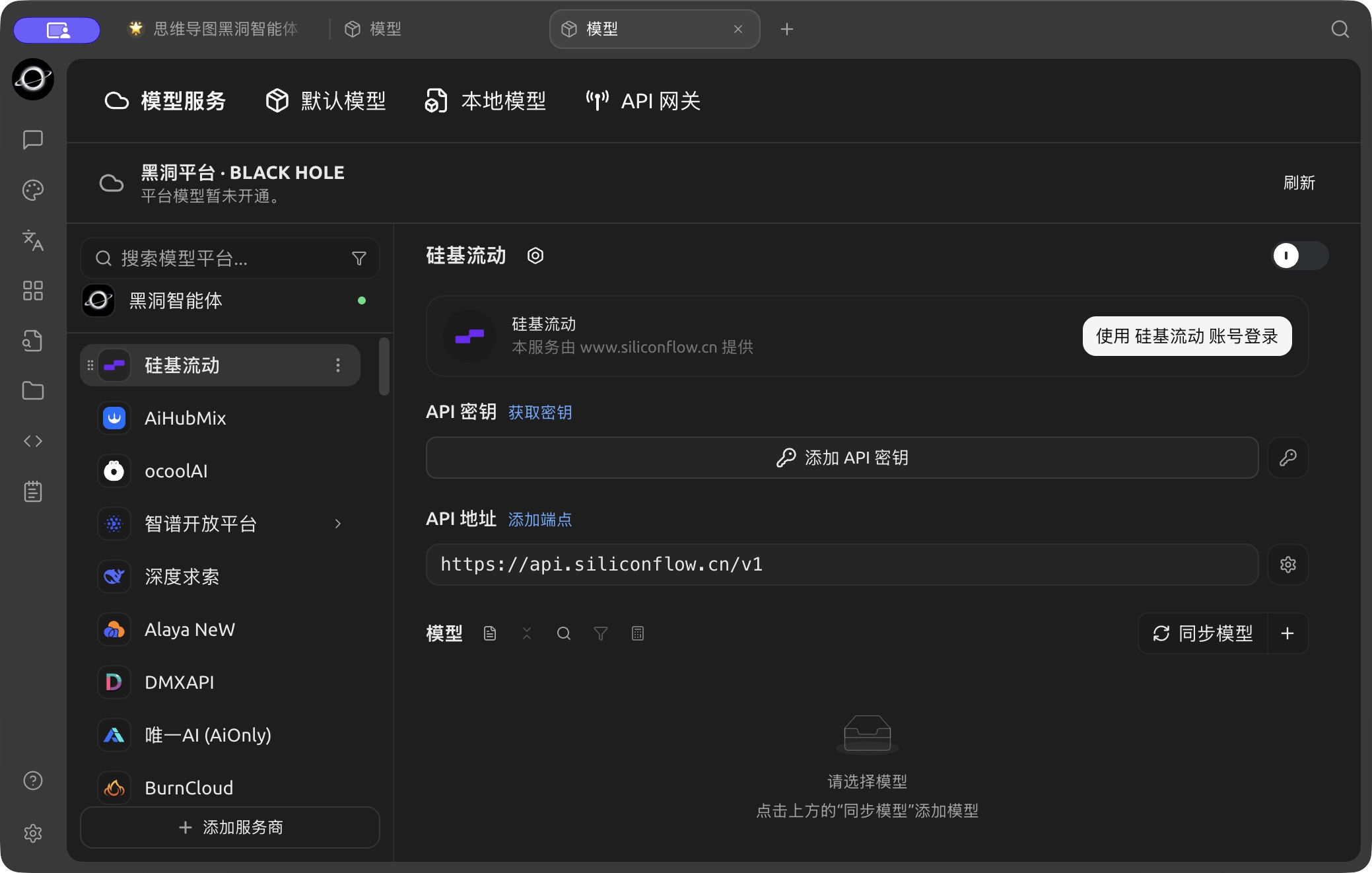This screenshot has height=873, width=1372.
Task: Grab the drag handle on 硅基流动 row
Action: [x=90, y=365]
